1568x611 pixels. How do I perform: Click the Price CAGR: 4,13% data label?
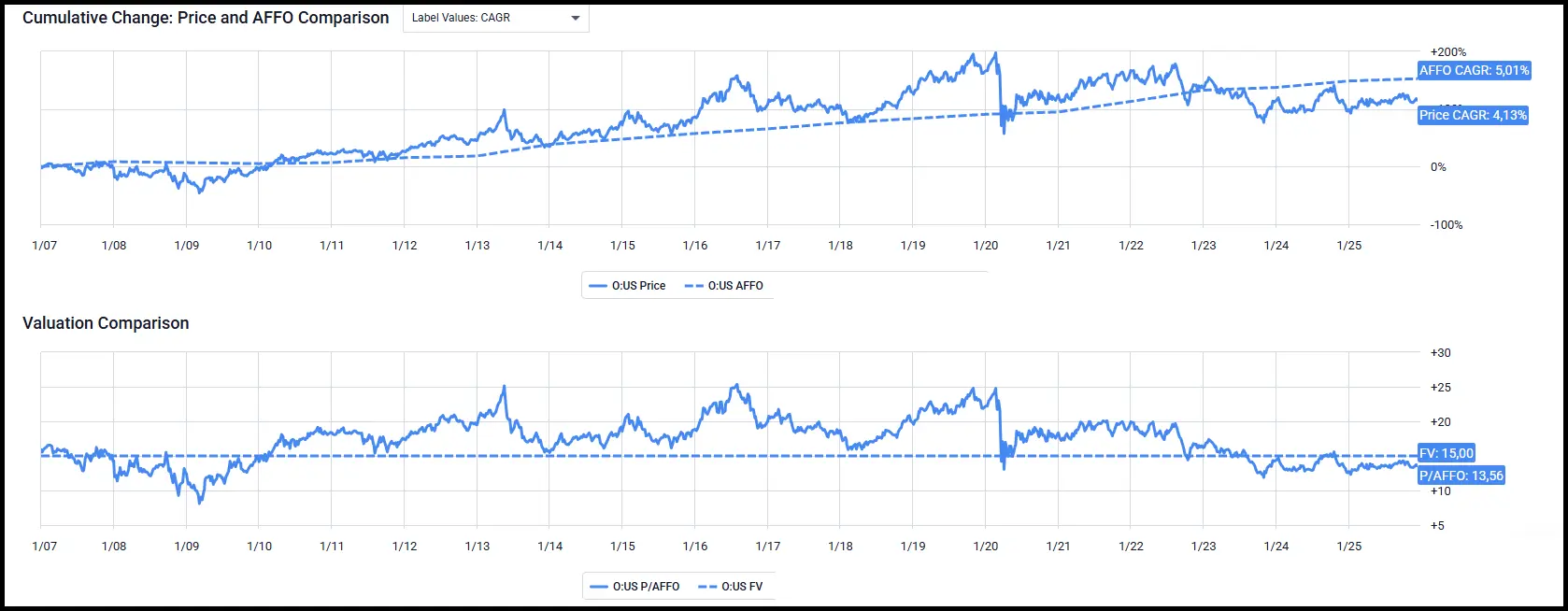coord(1473,115)
